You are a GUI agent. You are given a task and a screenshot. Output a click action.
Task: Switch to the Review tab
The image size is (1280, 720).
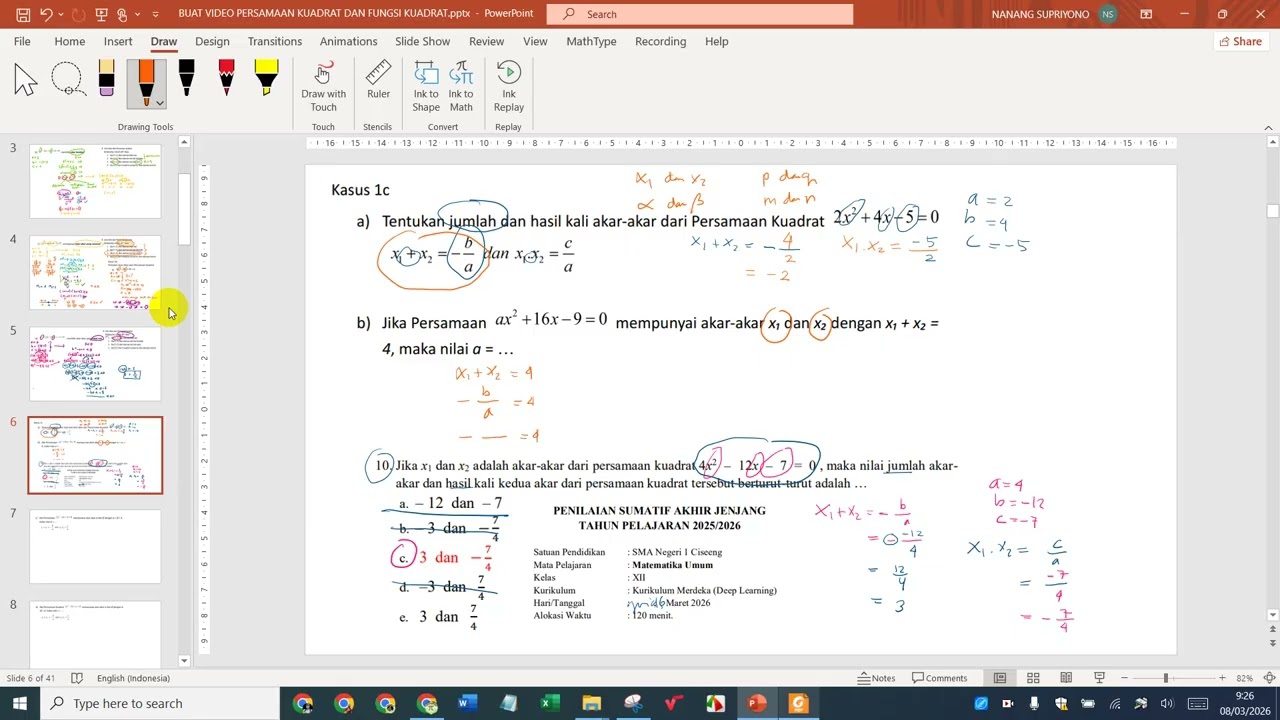click(x=486, y=41)
